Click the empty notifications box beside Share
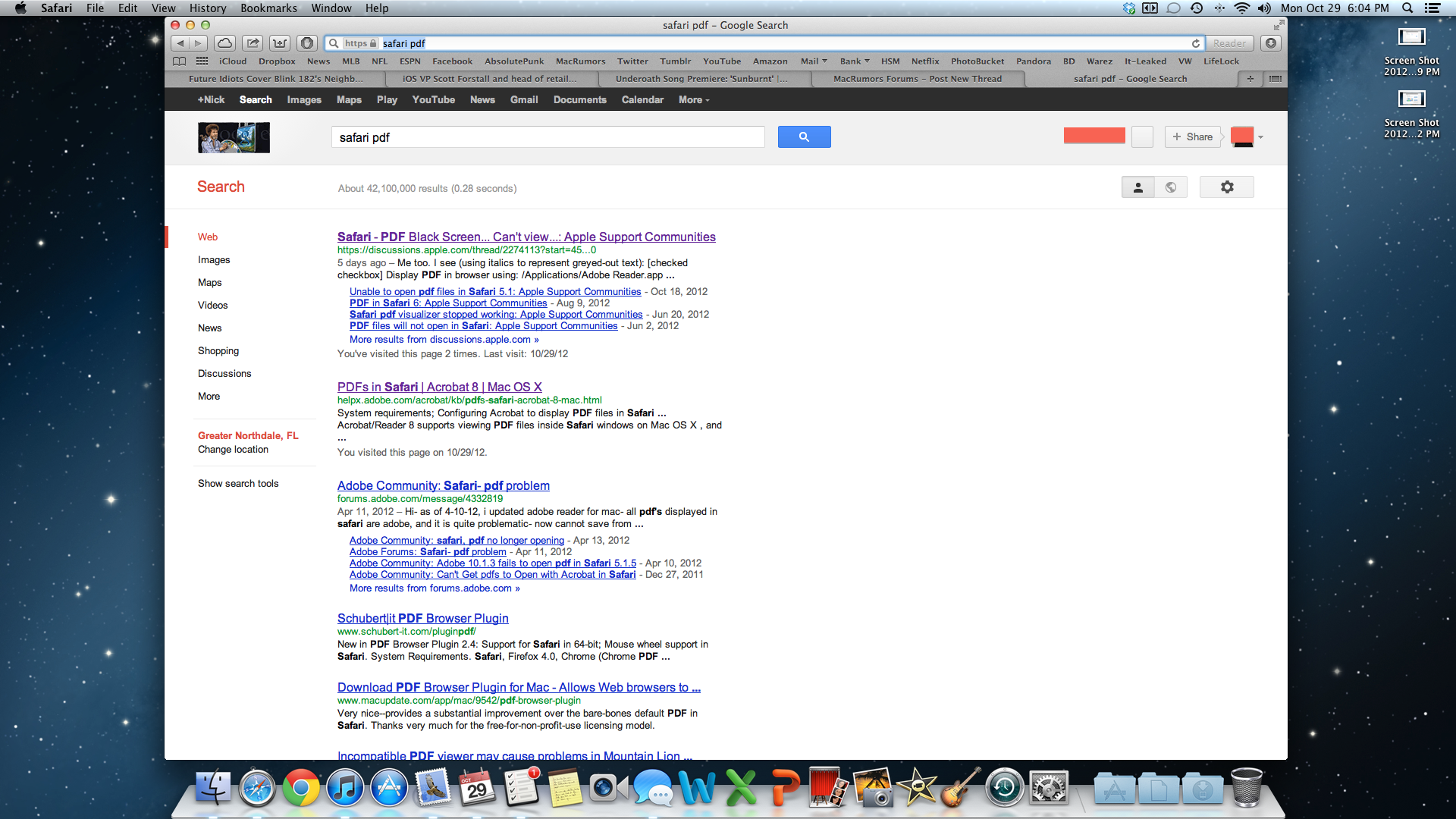The image size is (1456, 819). coord(1142,137)
